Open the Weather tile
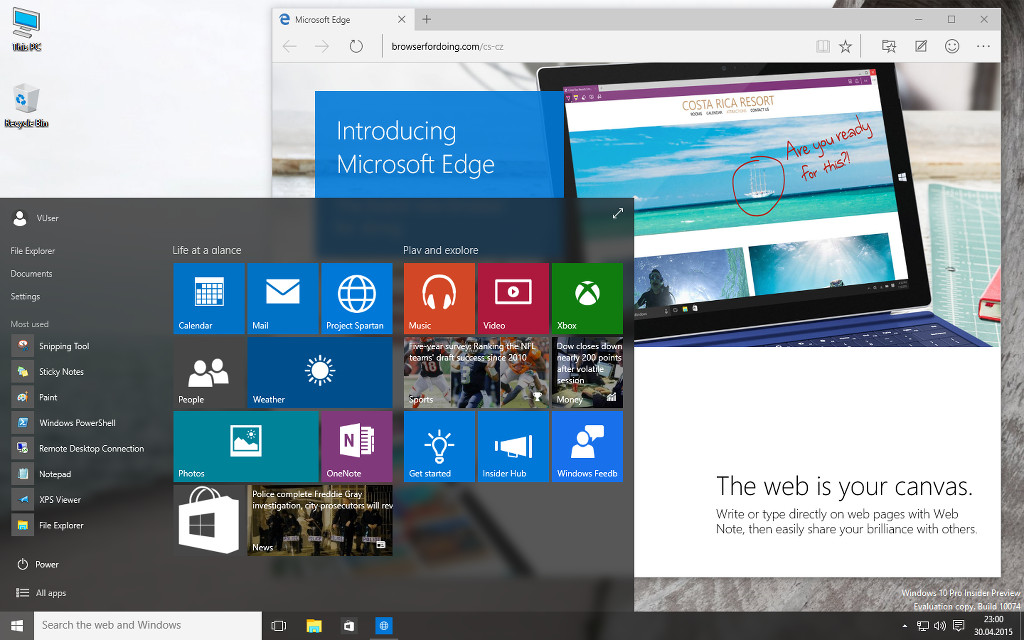Image resolution: width=1024 pixels, height=640 pixels. pyautogui.click(x=320, y=372)
